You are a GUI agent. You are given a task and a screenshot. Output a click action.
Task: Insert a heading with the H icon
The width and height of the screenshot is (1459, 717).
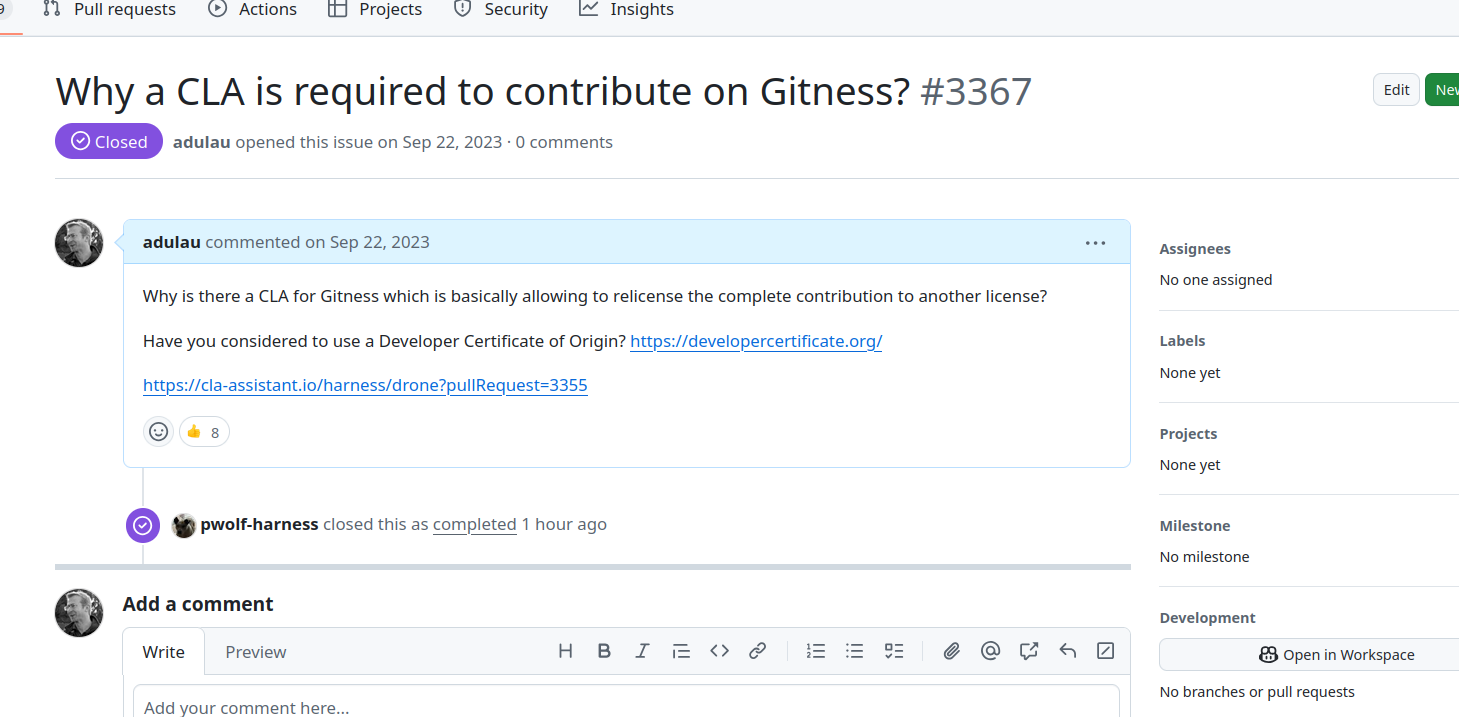coord(565,651)
